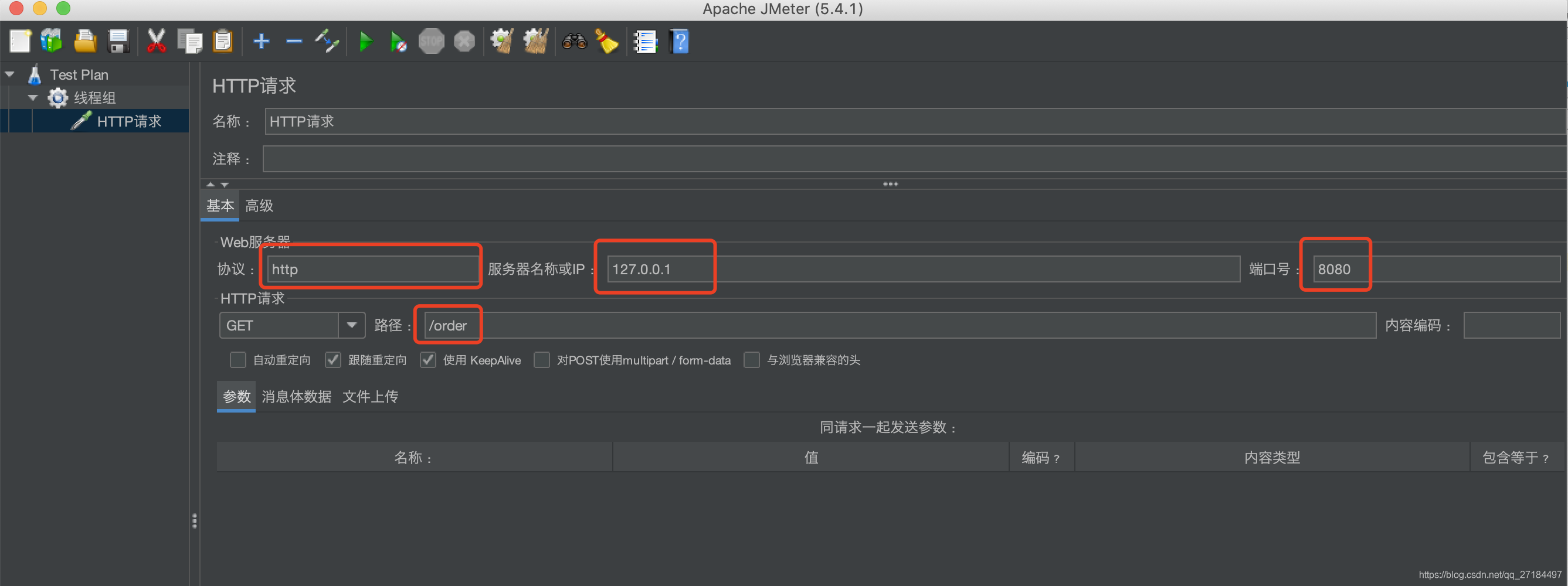The height and width of the screenshot is (586, 1568).
Task: Open the GET method dropdown
Action: point(351,326)
